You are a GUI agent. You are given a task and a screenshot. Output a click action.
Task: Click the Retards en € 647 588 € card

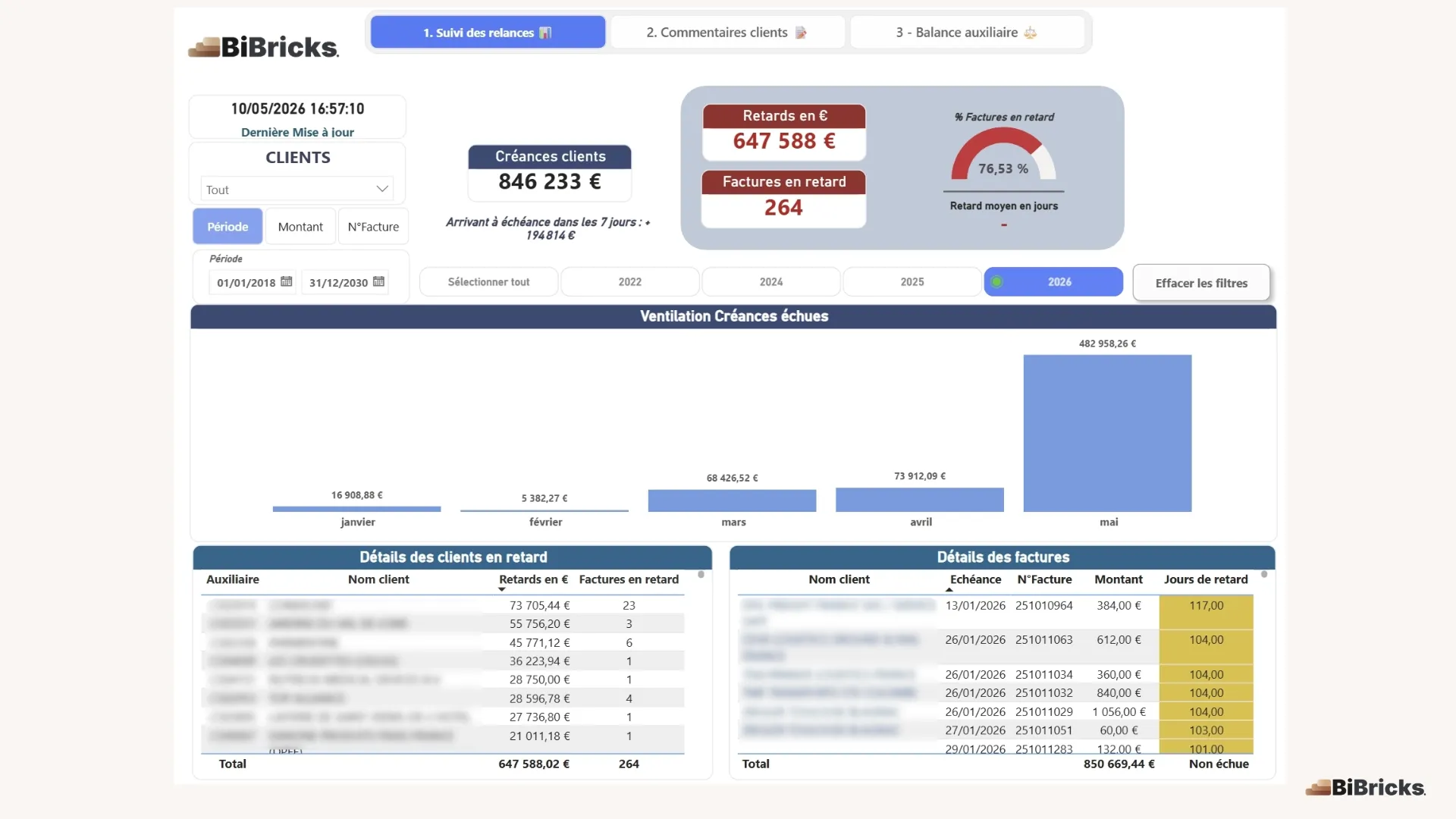click(x=784, y=133)
